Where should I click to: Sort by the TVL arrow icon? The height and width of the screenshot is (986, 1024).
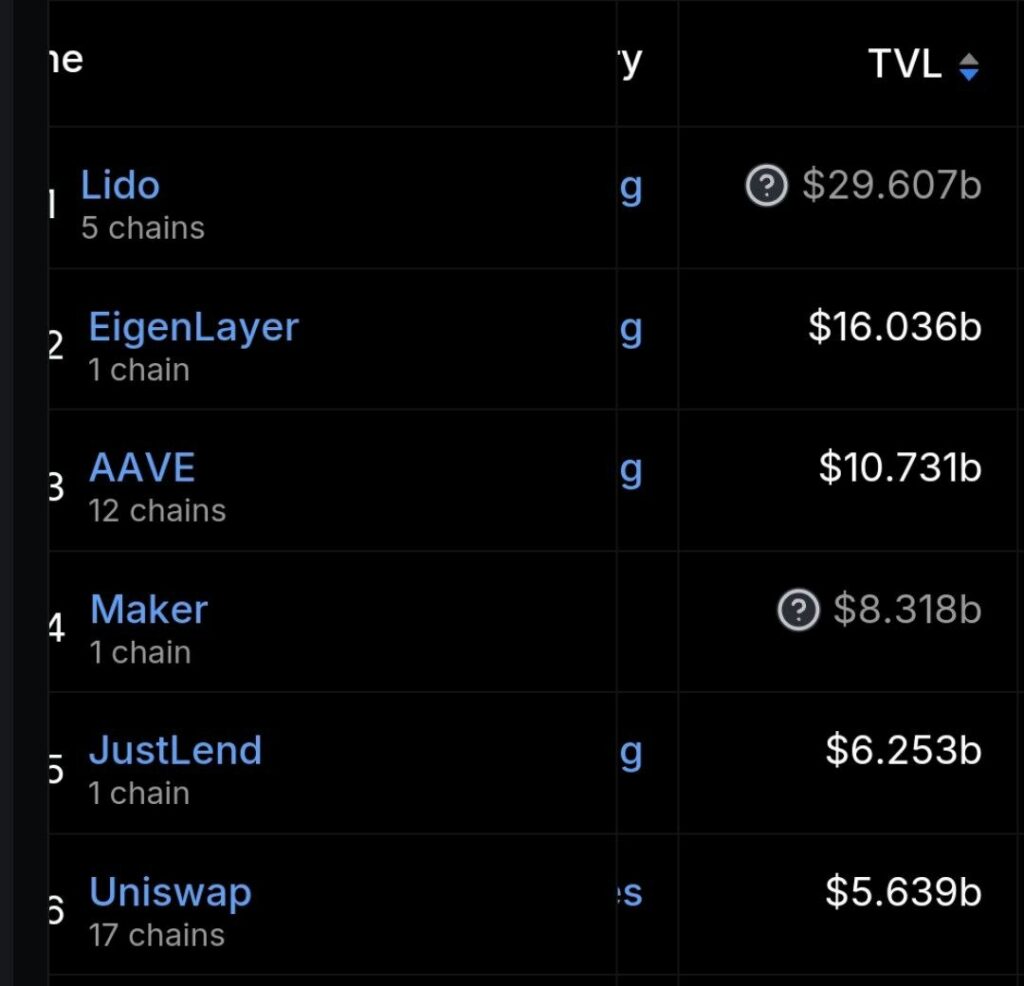coord(968,66)
